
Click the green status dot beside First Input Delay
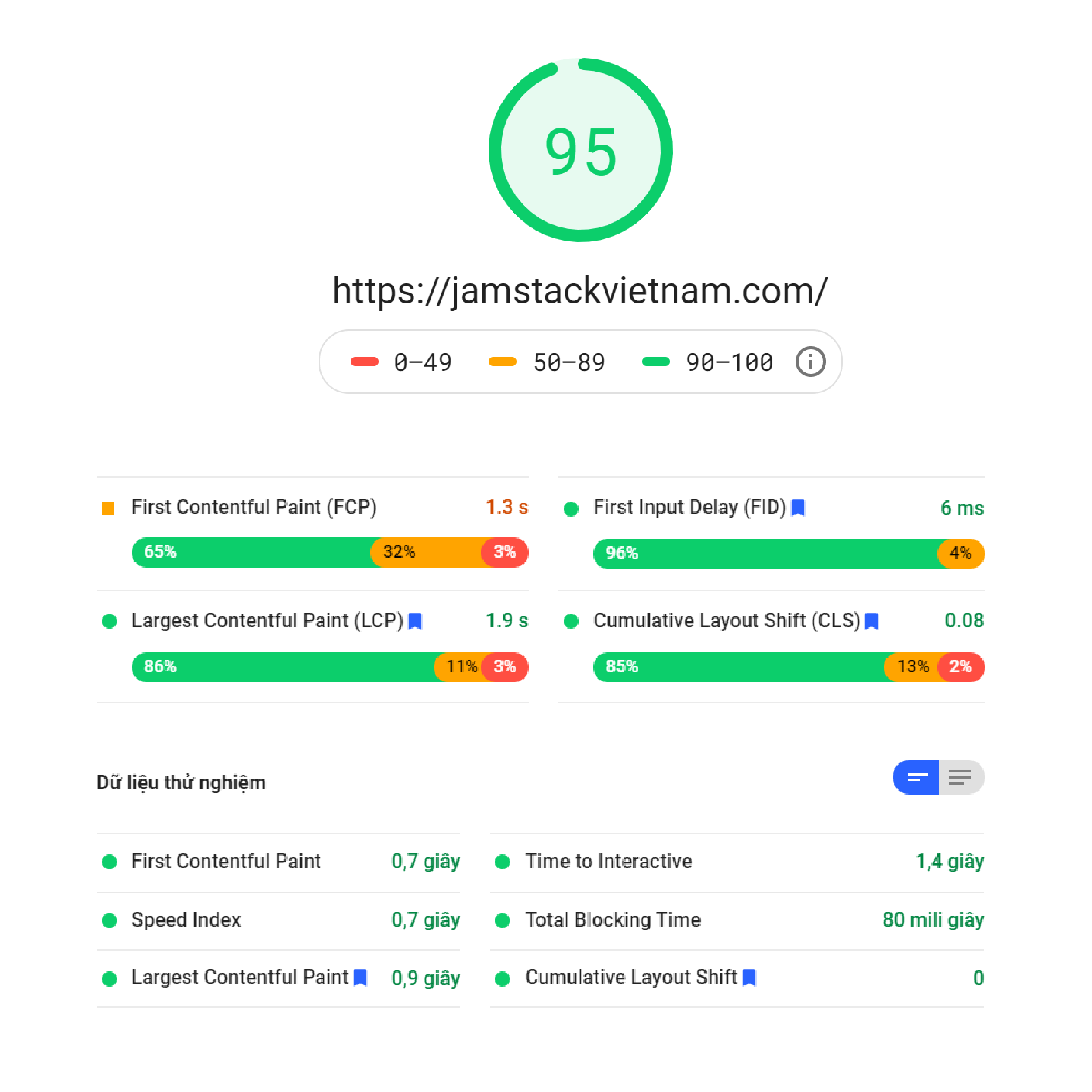click(x=572, y=509)
